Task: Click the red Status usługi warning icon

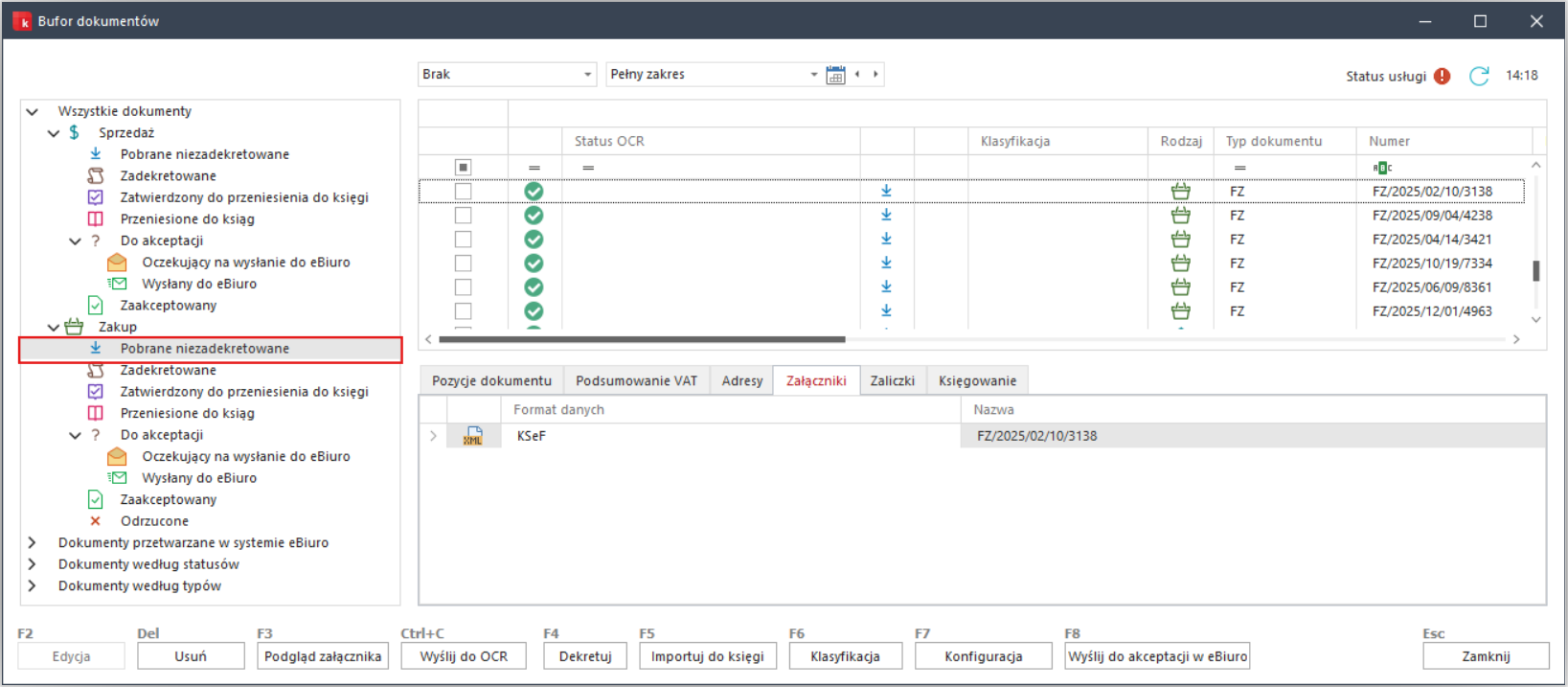Action: 1443,76
